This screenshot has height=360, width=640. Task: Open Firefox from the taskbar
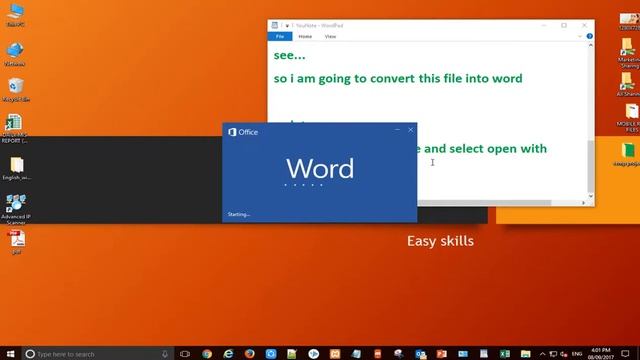point(249,353)
